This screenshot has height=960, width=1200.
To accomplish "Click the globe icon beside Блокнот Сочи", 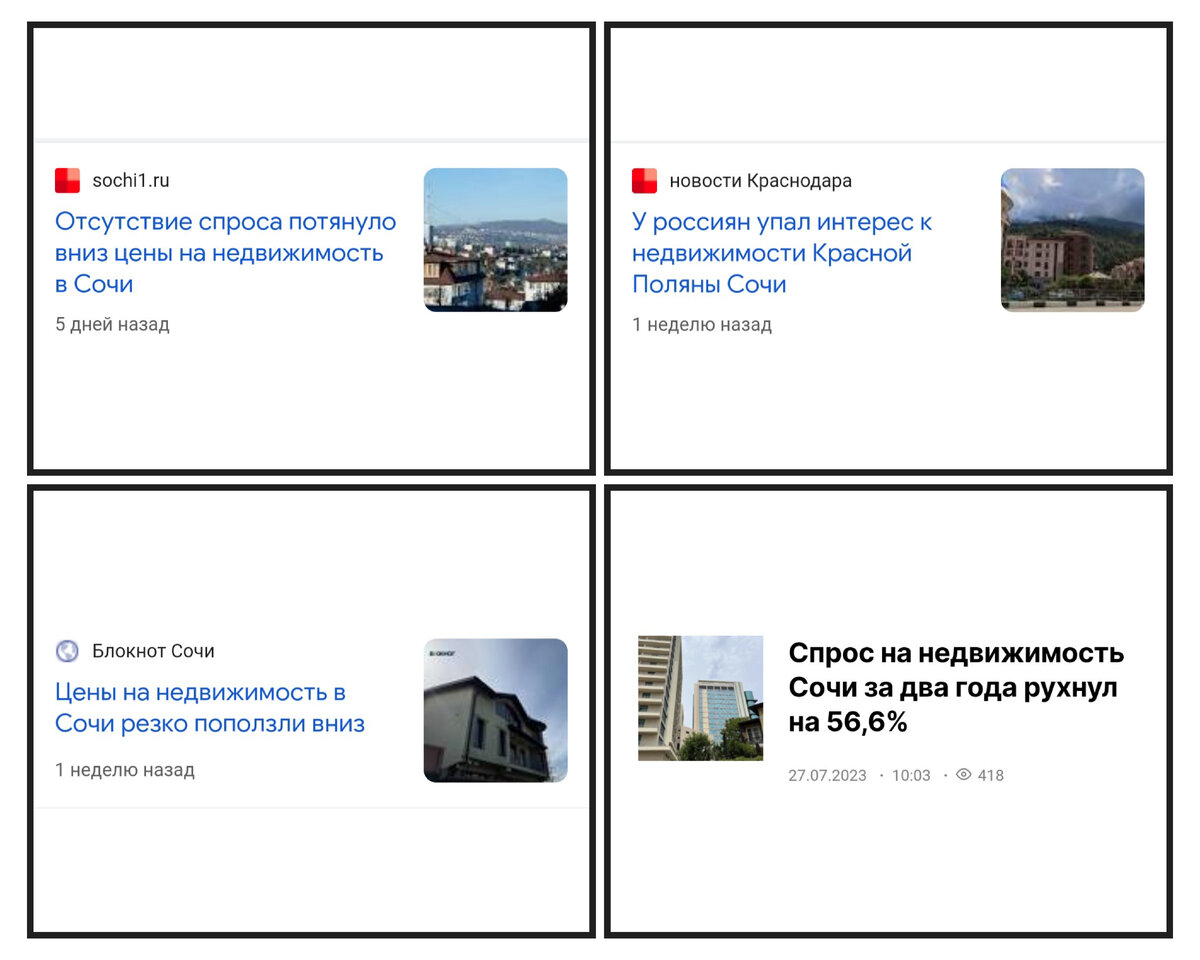I will [67, 651].
